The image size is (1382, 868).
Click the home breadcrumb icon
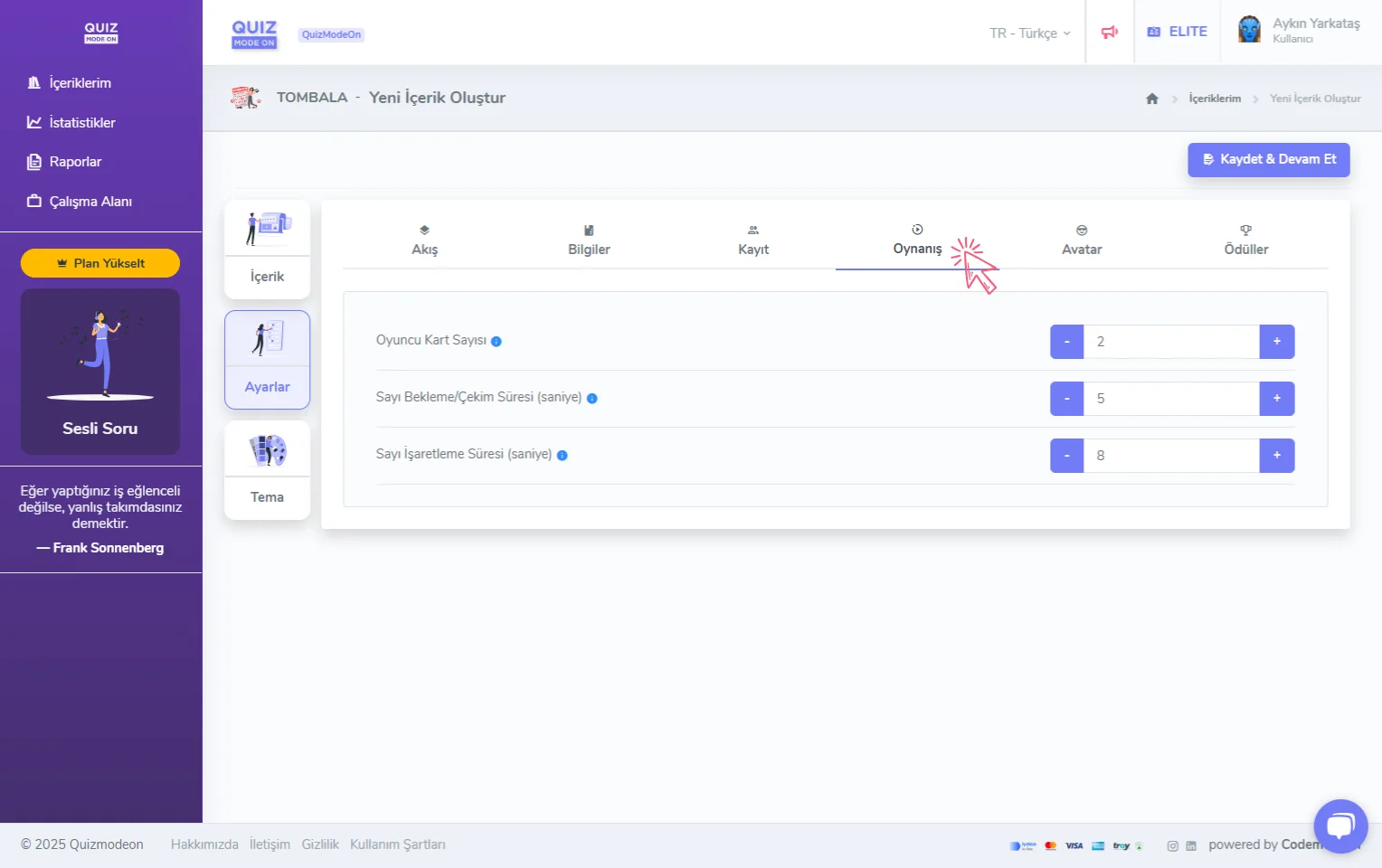click(1151, 99)
